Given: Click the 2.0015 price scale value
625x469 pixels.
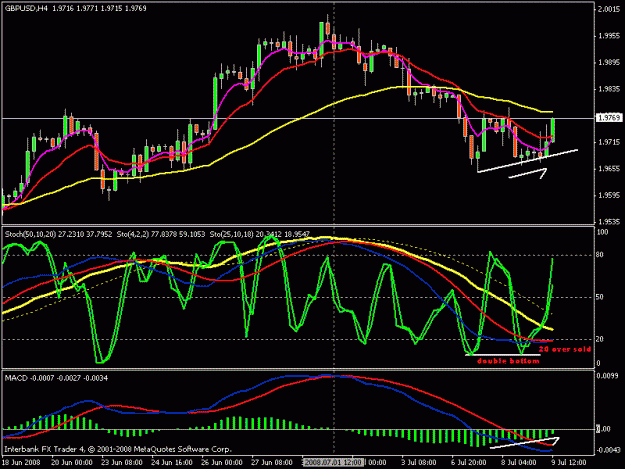Looking at the screenshot, I should point(609,9).
